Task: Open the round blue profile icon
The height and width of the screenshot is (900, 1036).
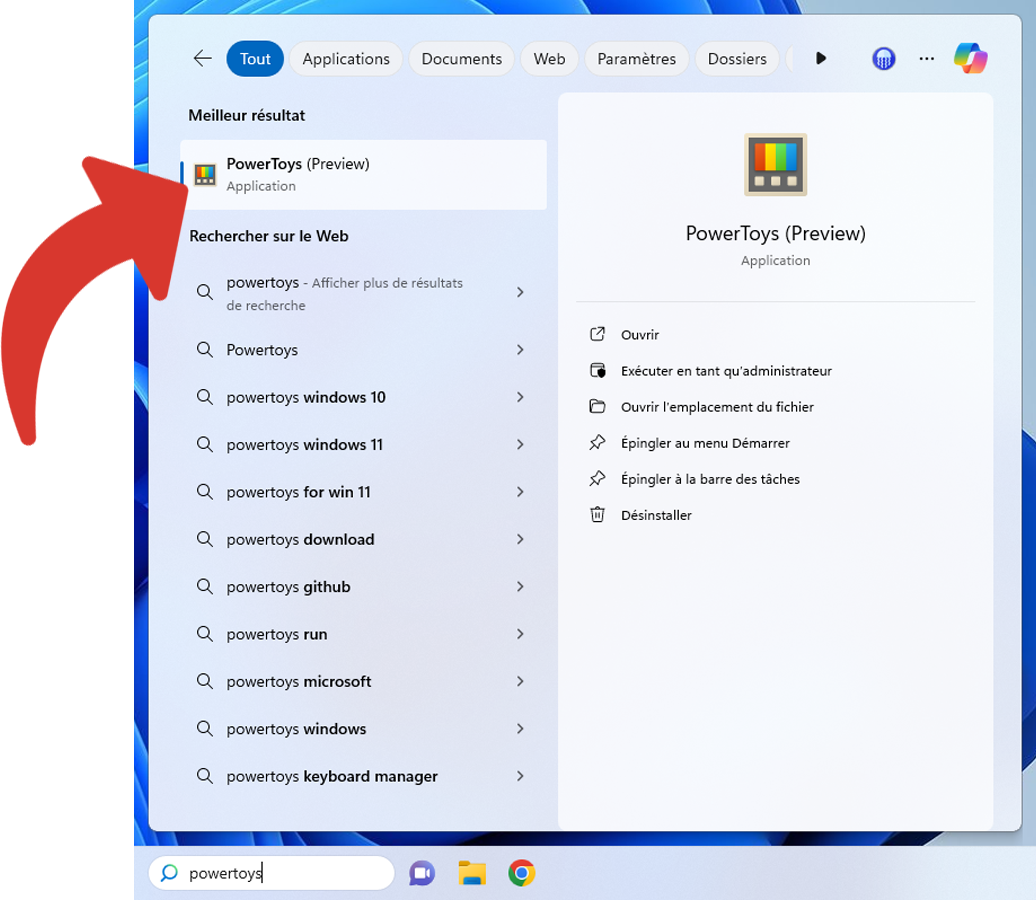Action: pos(883,59)
